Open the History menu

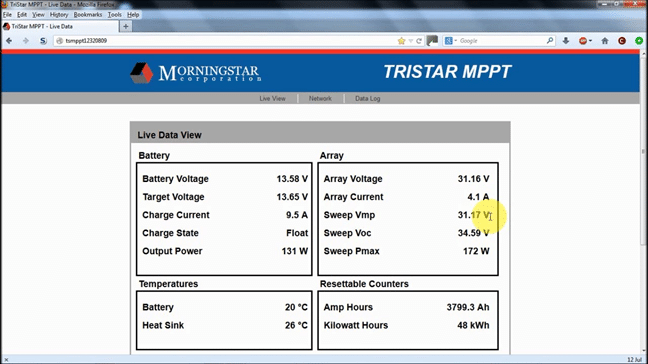(x=59, y=14)
